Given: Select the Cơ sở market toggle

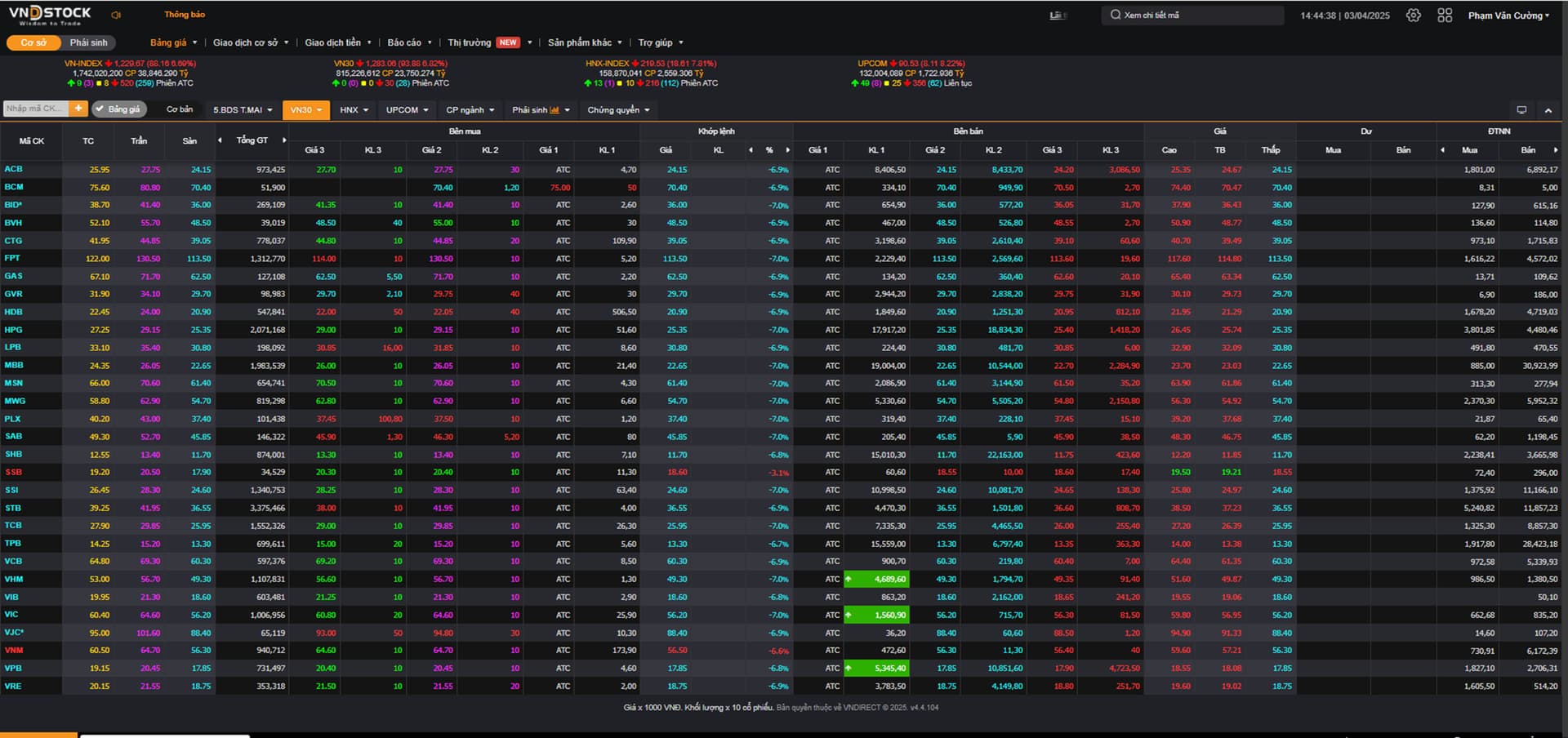Looking at the screenshot, I should tap(33, 42).
